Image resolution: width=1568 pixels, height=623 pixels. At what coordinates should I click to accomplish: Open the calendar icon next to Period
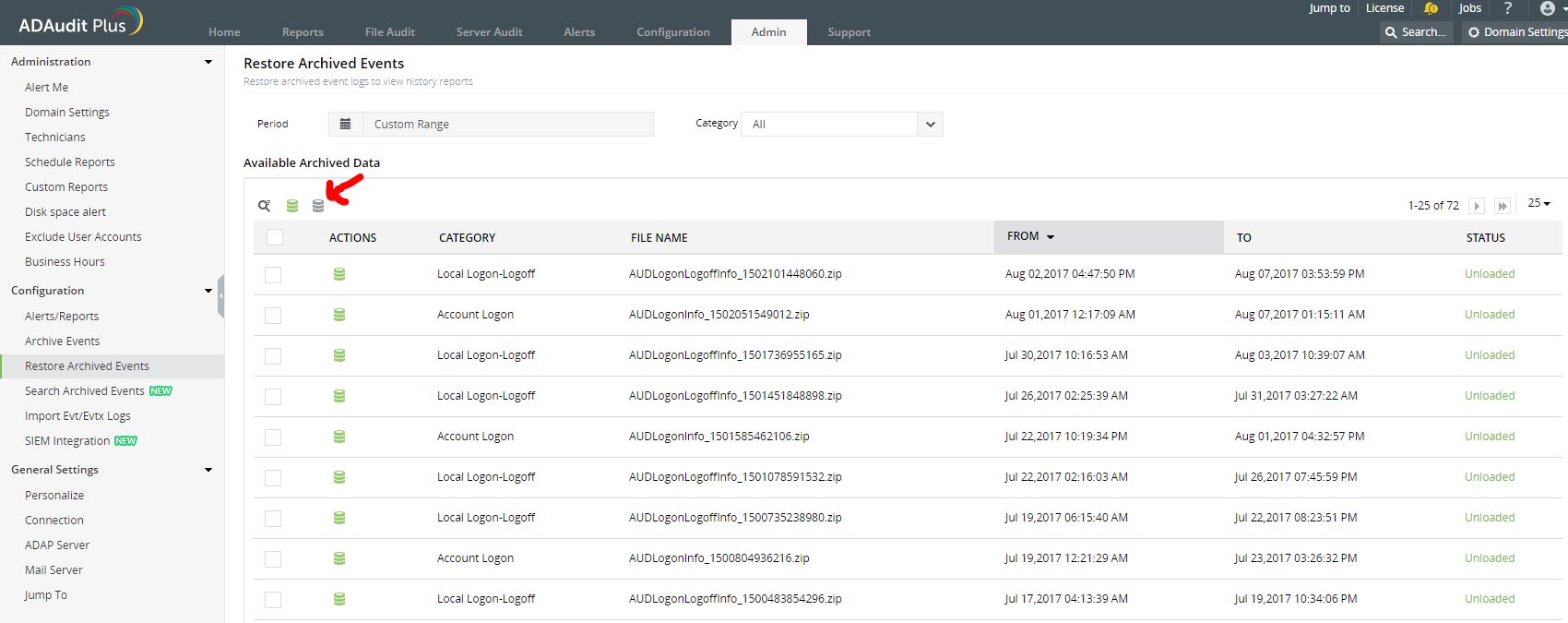345,124
